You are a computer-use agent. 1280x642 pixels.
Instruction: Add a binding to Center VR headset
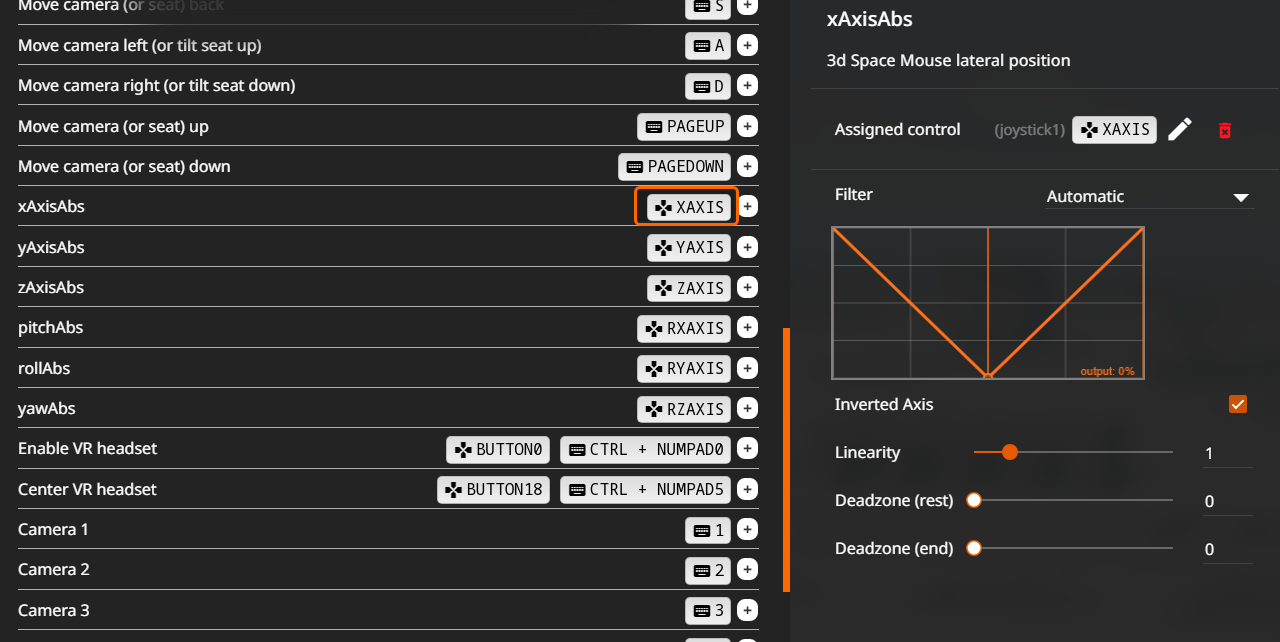(x=747, y=489)
